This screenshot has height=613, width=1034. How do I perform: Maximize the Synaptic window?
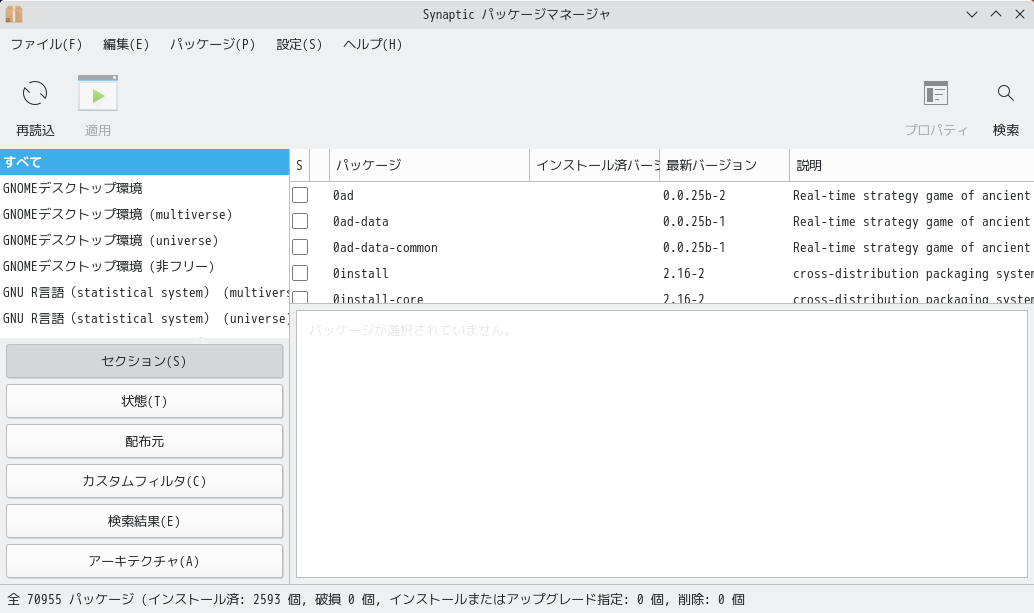tap(996, 14)
